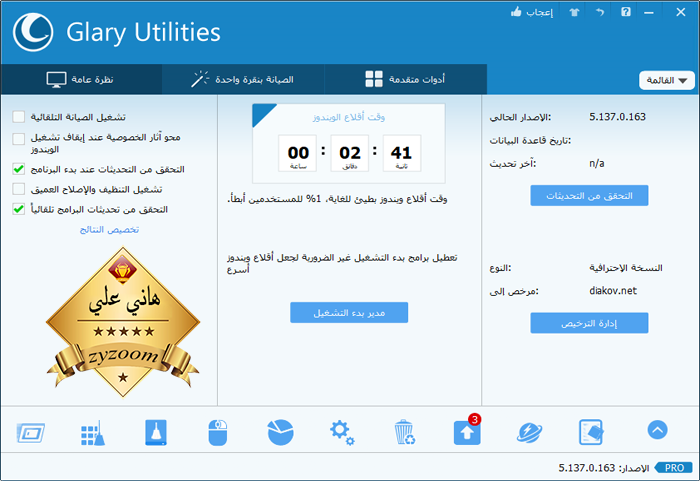Screen dimensions: 700x481
Task: Click the thumbs-up like icon in title bar
Action: point(516,12)
